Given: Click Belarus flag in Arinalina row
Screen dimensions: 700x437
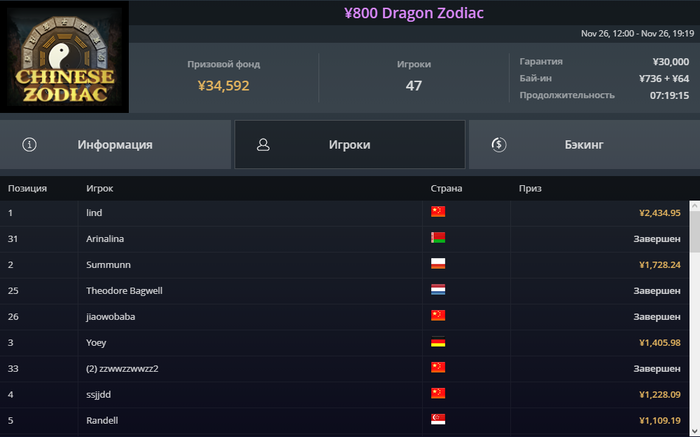Looking at the screenshot, I should 438,237.
